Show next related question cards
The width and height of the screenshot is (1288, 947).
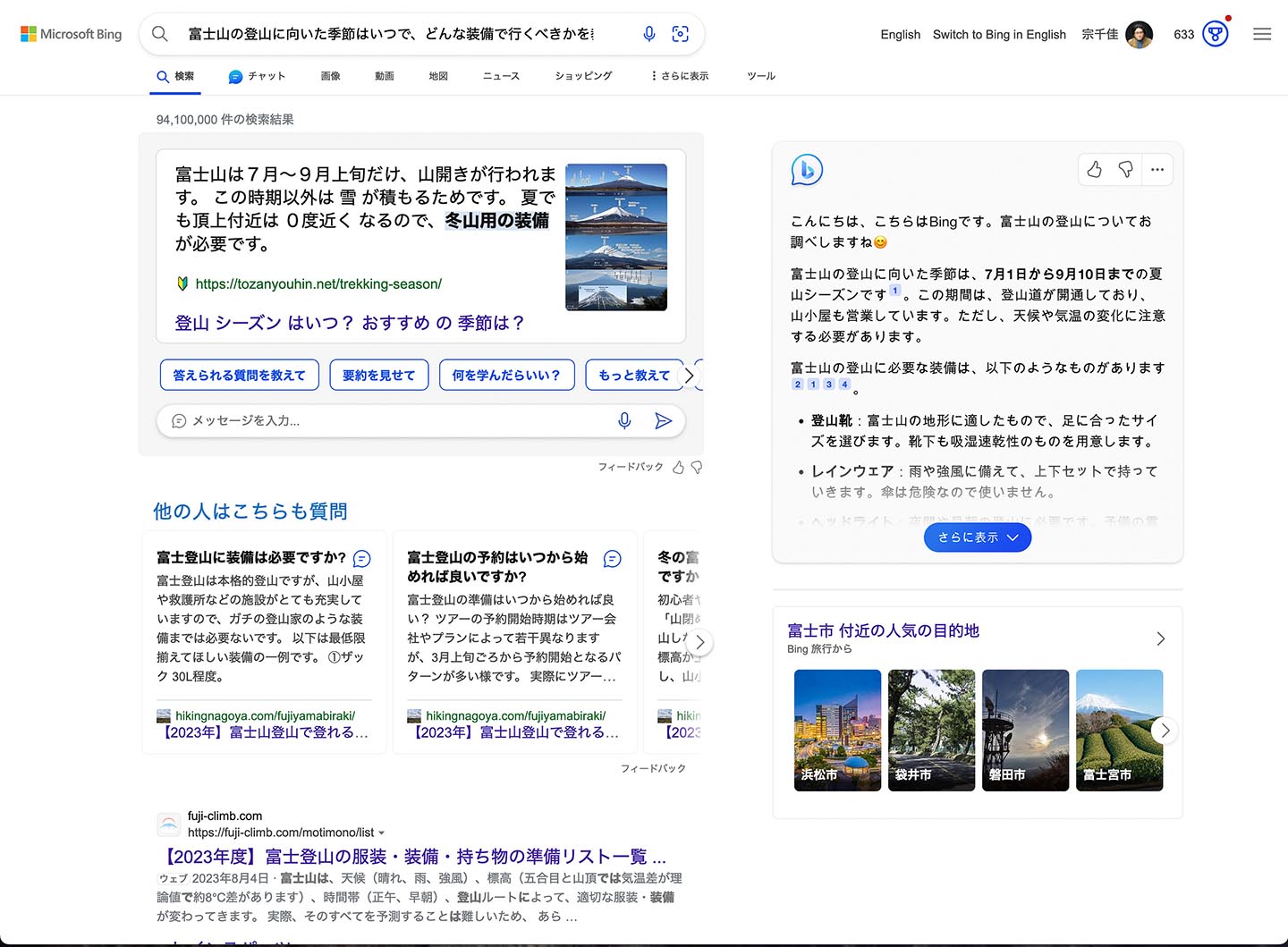tap(700, 642)
